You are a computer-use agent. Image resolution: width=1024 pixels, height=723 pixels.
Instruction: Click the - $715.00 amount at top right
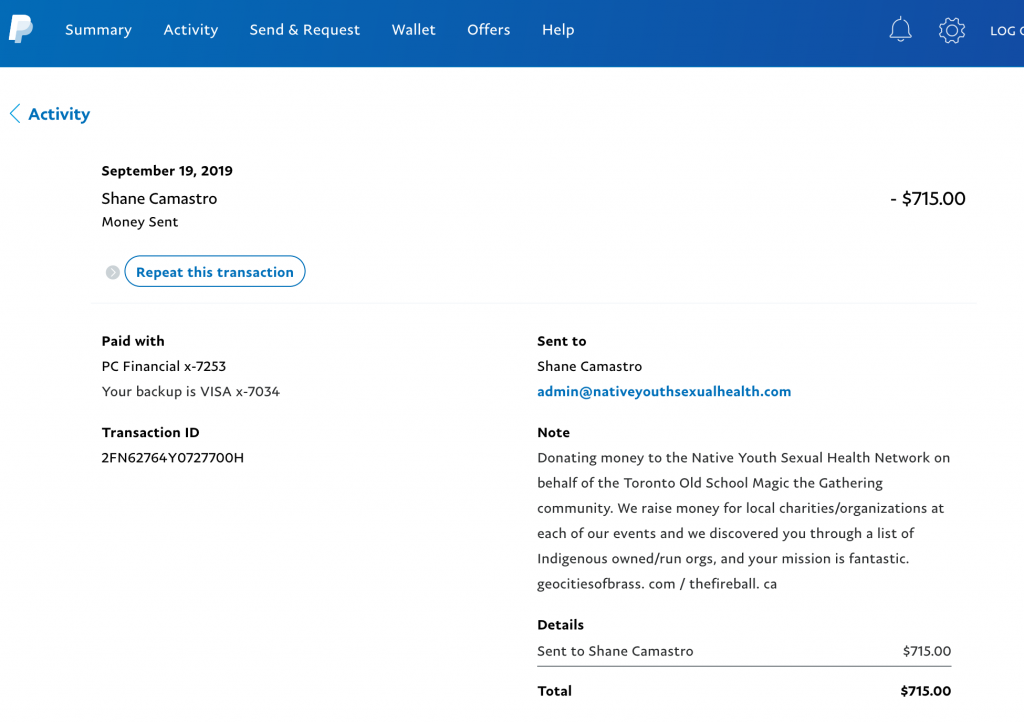tap(927, 199)
